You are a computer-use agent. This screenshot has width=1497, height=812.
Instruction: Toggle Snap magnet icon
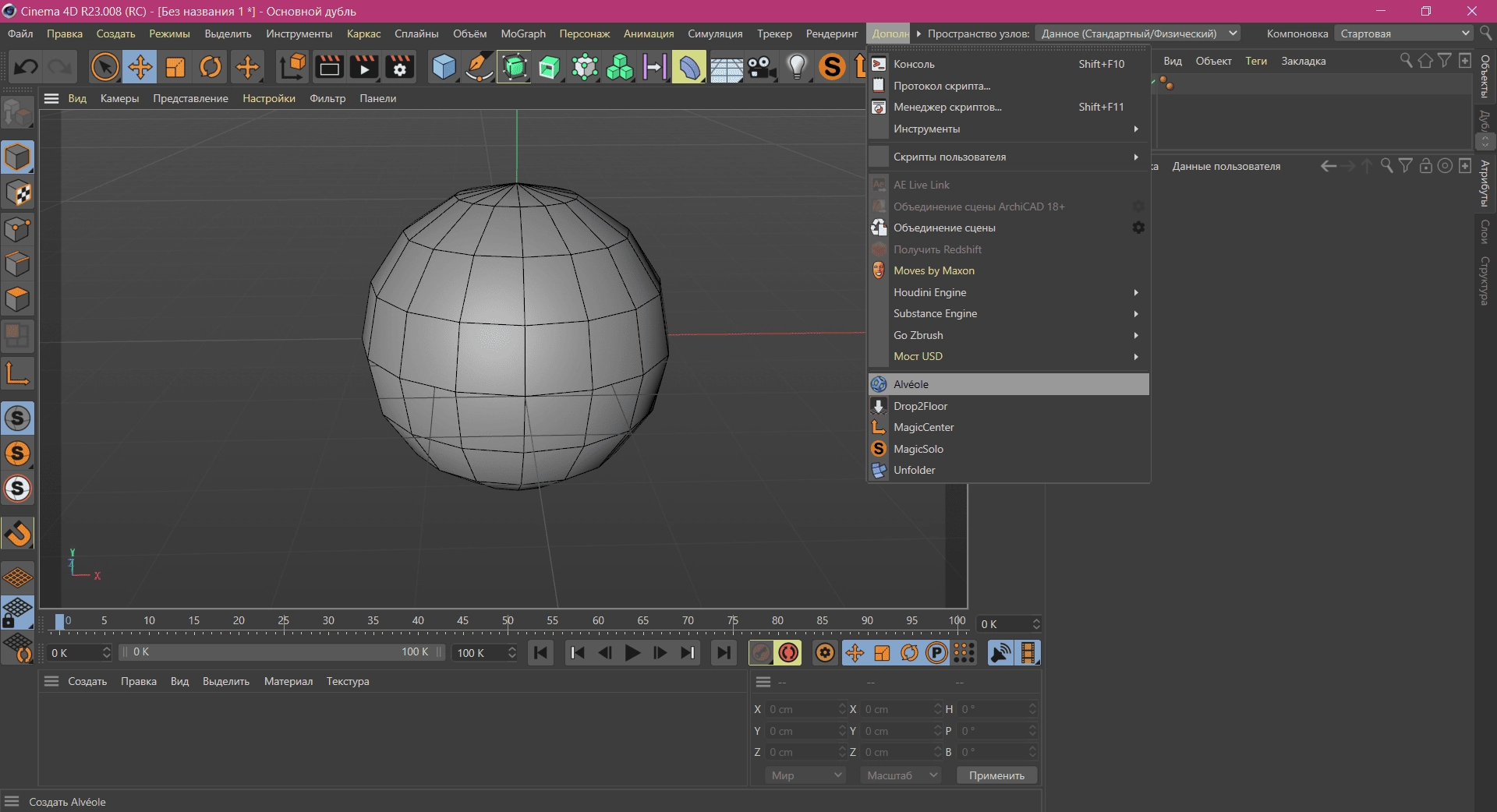[x=17, y=534]
